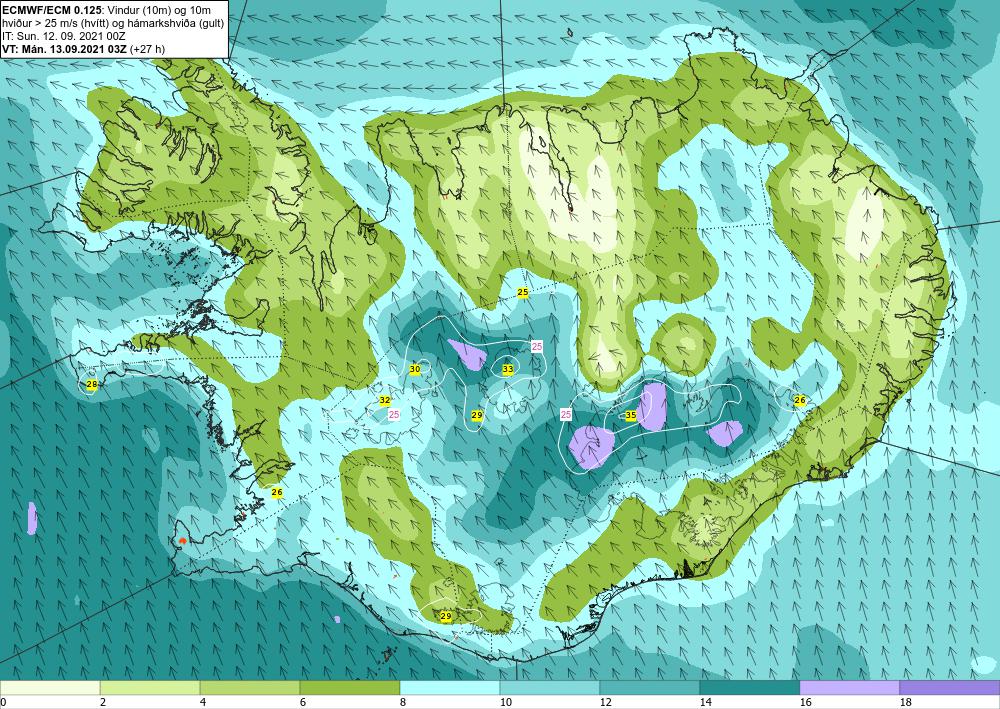Click the legend value 16
This screenshot has width=1000, height=709.
point(805,702)
